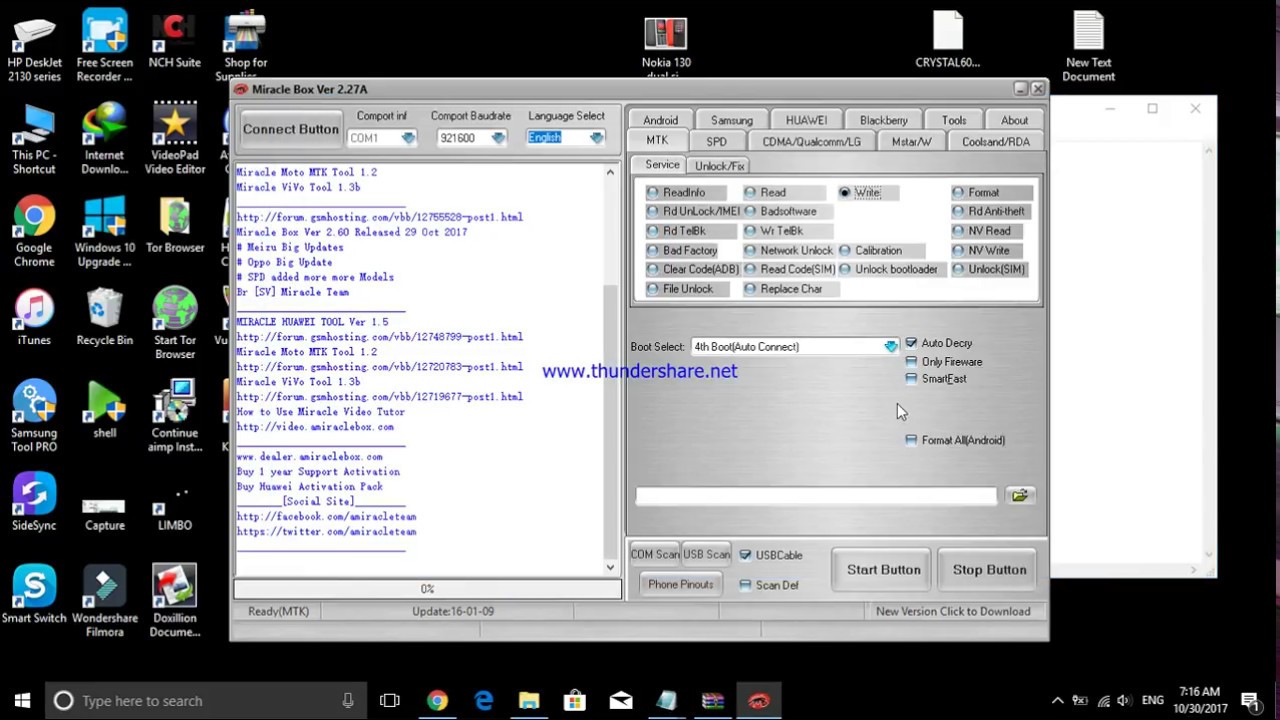Open Free Screen Recorder desktop icon
1280x720 pixels.
(104, 47)
